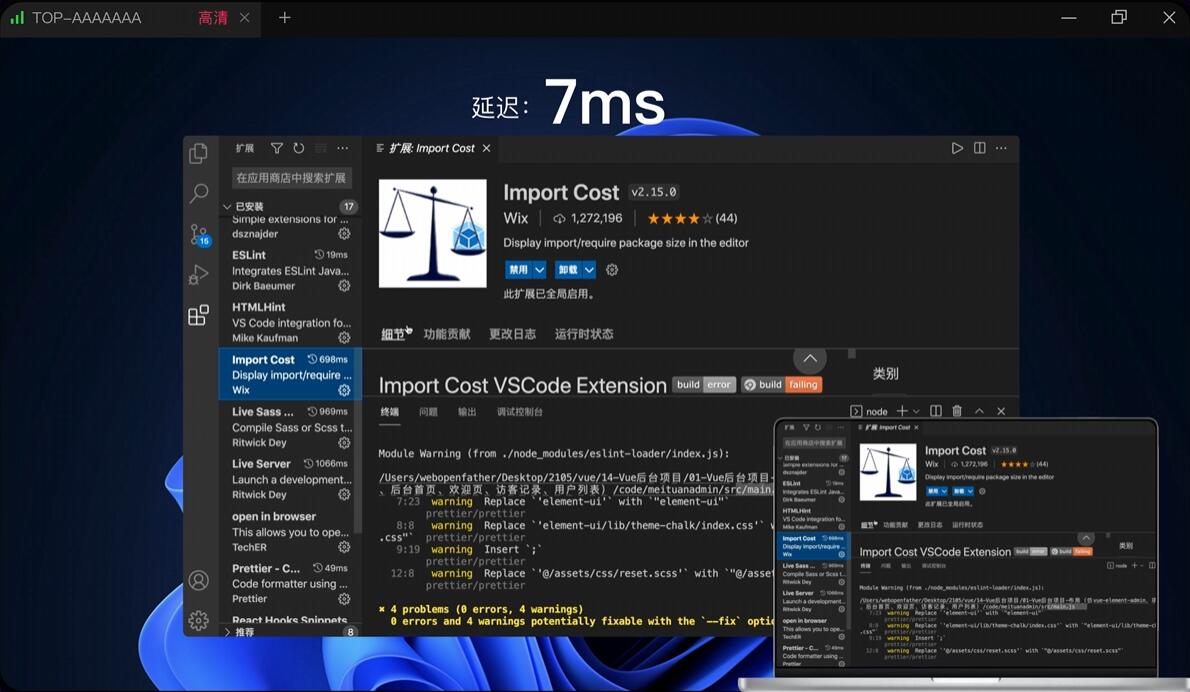The image size is (1190, 692).
Task: Open ESLint extension gear settings
Action: click(x=344, y=286)
